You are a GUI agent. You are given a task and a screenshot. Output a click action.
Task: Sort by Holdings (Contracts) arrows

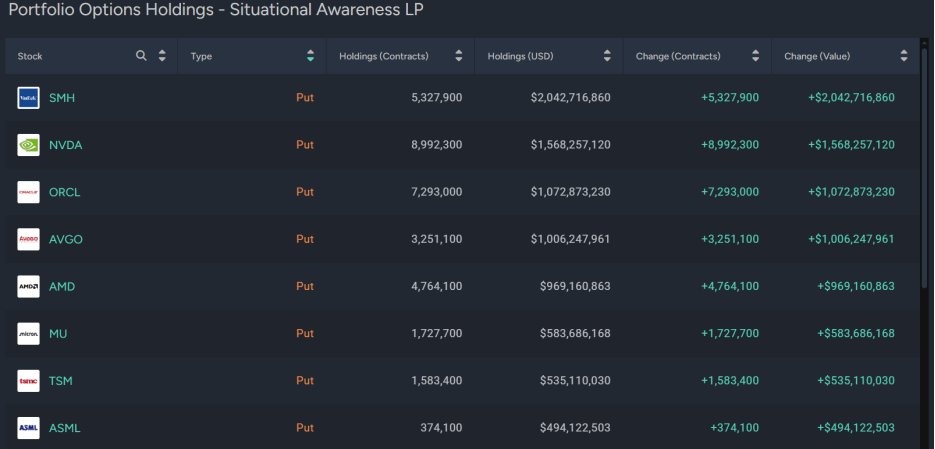[459, 56]
